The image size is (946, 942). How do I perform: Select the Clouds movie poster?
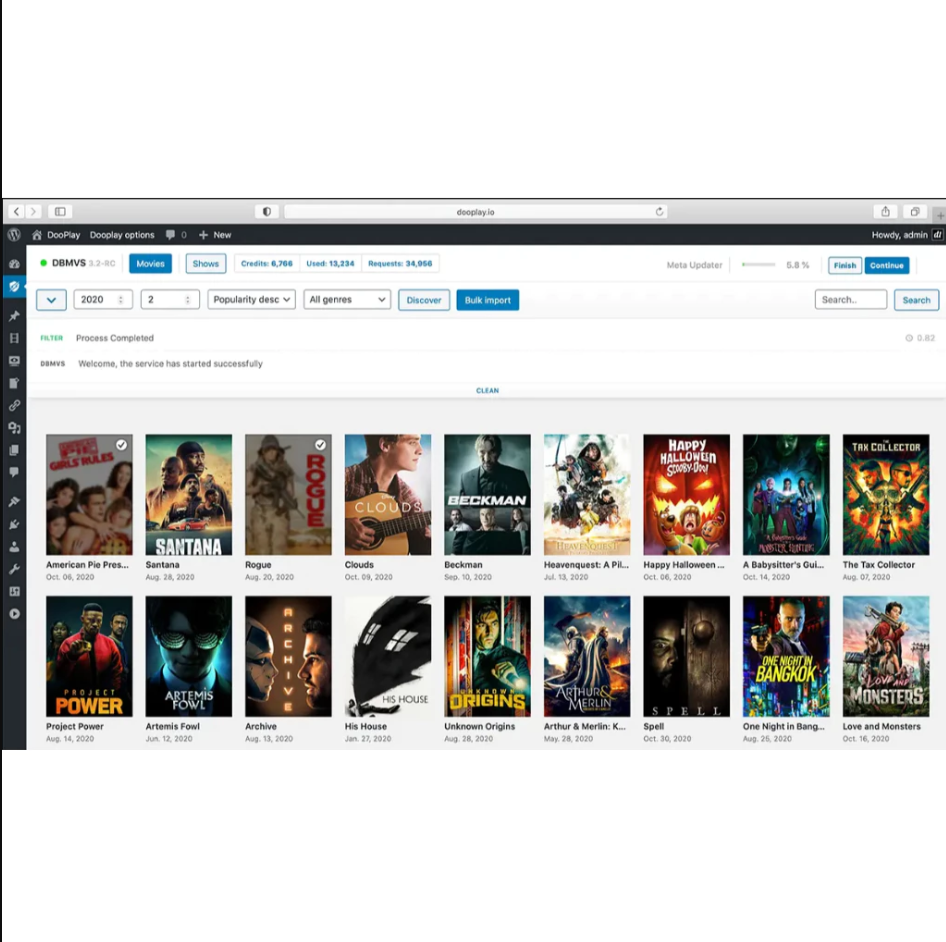[388, 494]
